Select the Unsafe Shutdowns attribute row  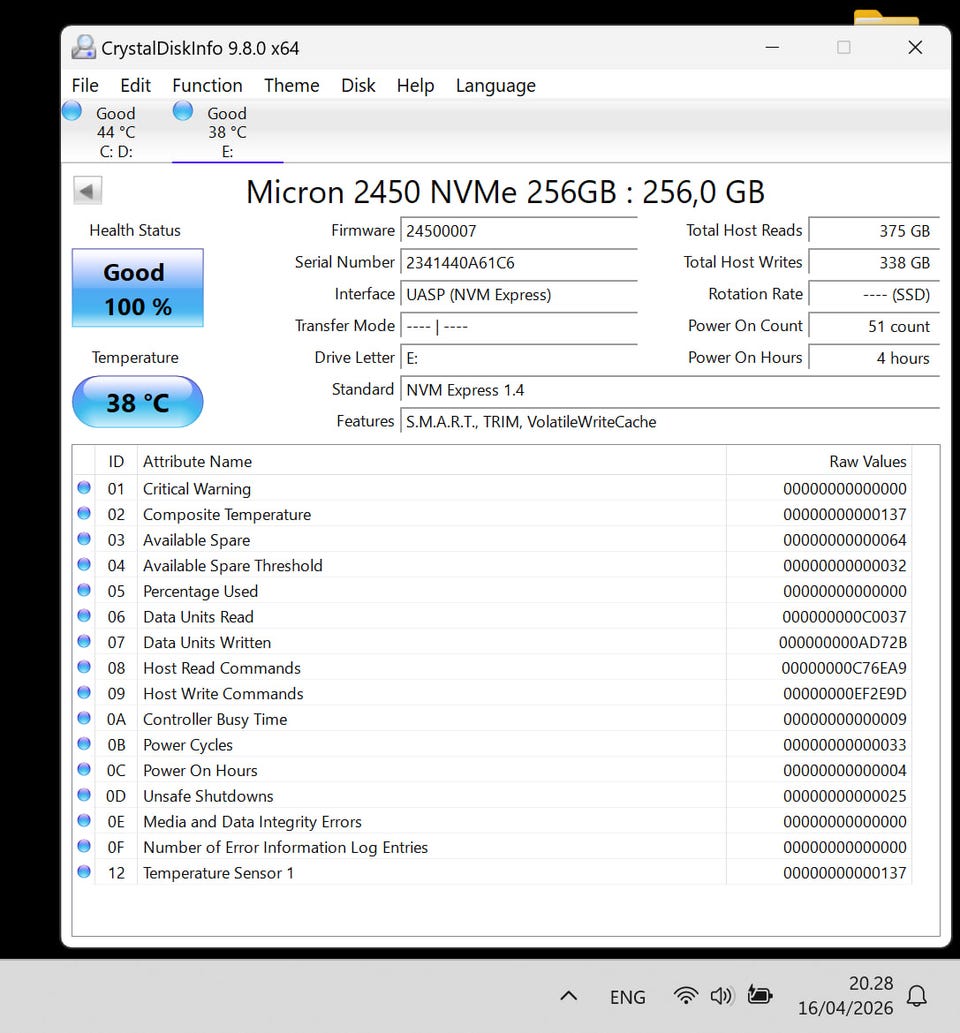(208, 796)
